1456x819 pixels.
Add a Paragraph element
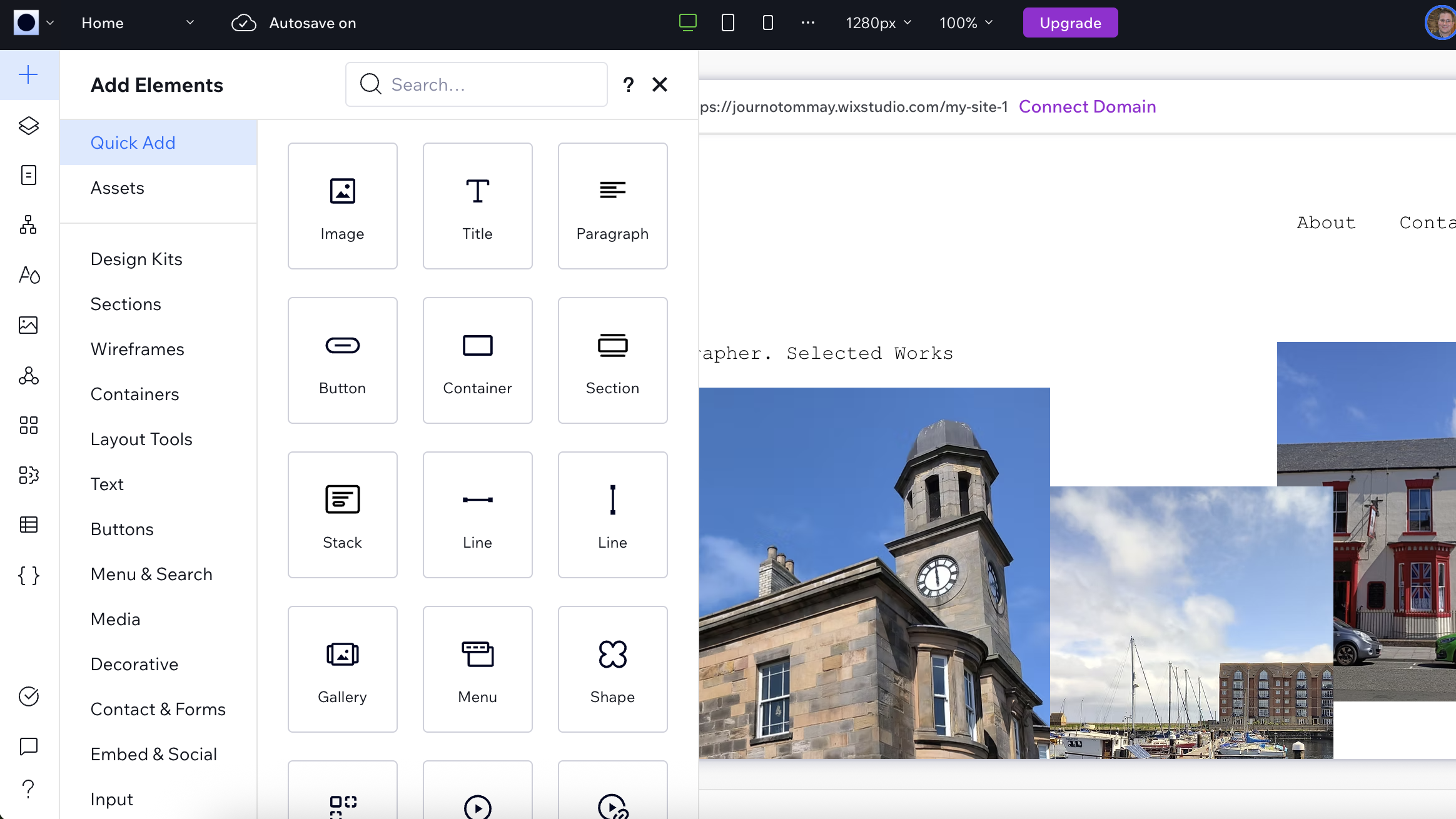[613, 206]
